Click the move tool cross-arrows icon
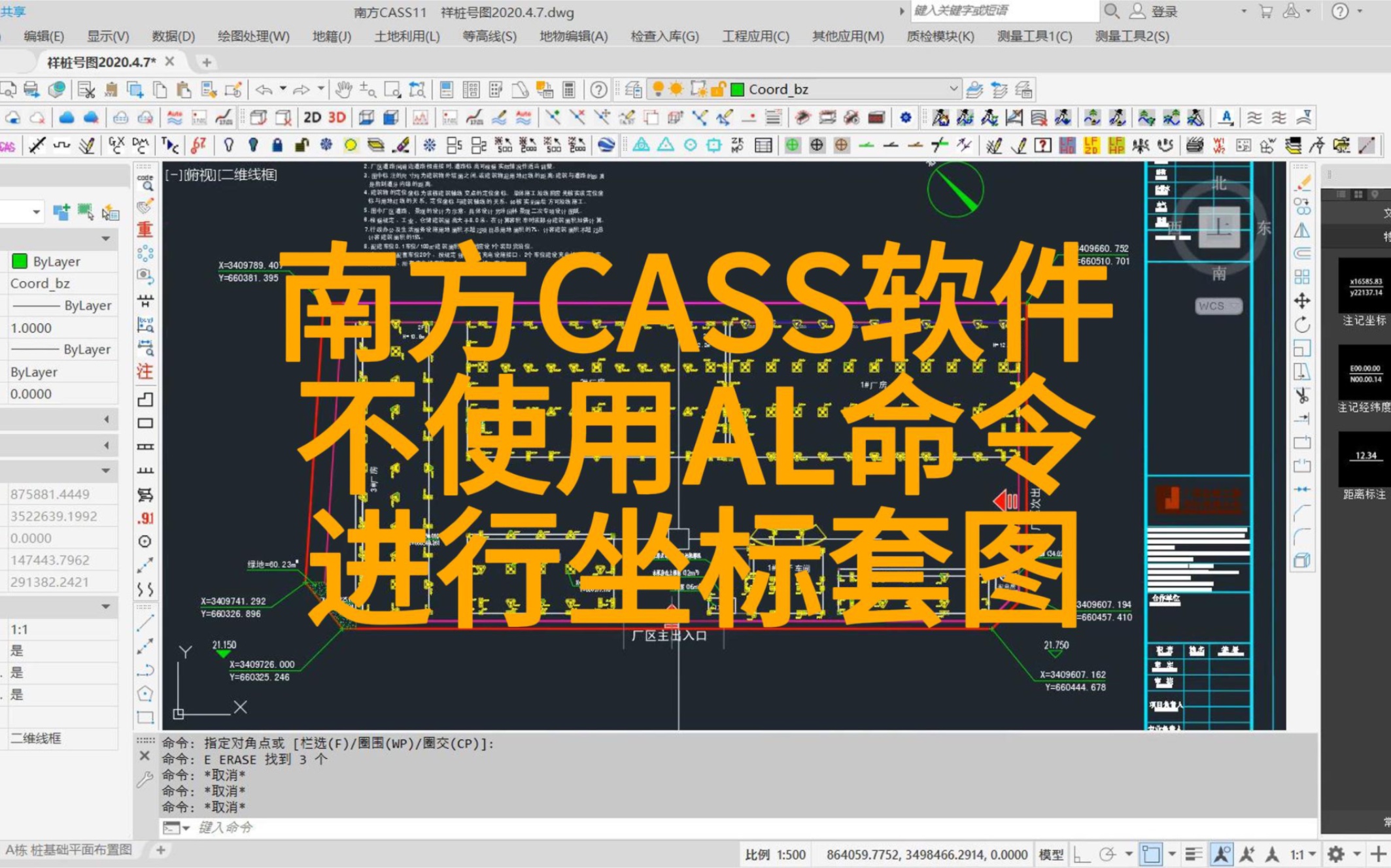 click(1302, 301)
